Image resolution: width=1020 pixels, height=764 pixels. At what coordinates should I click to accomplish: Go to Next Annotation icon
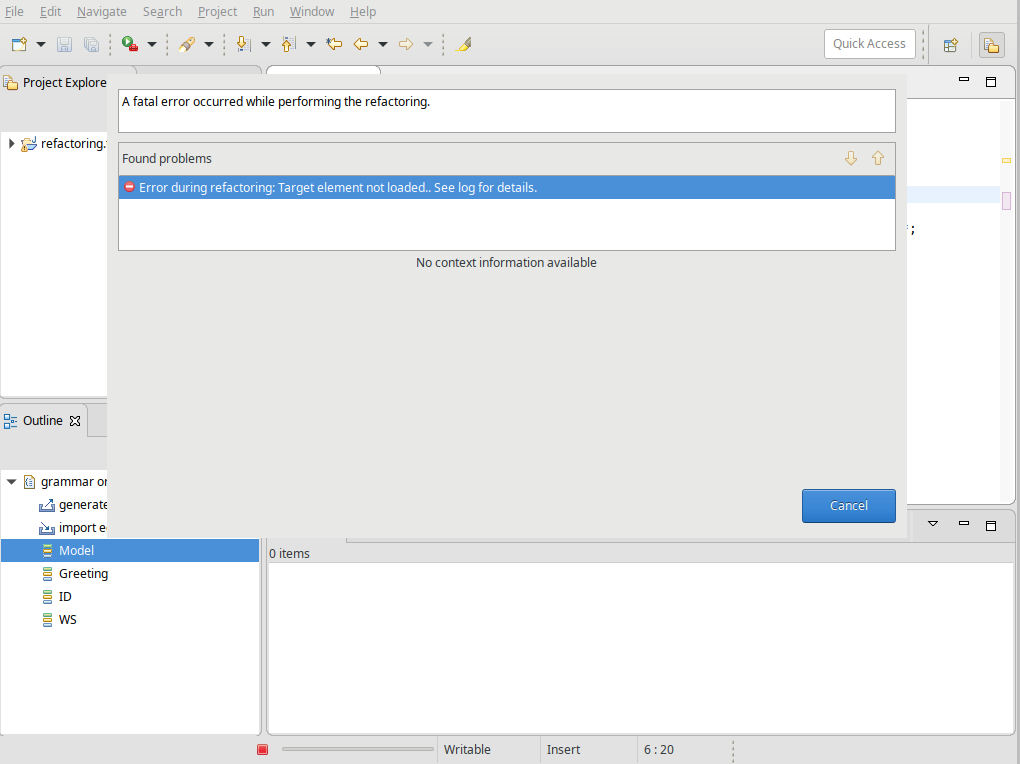243,44
